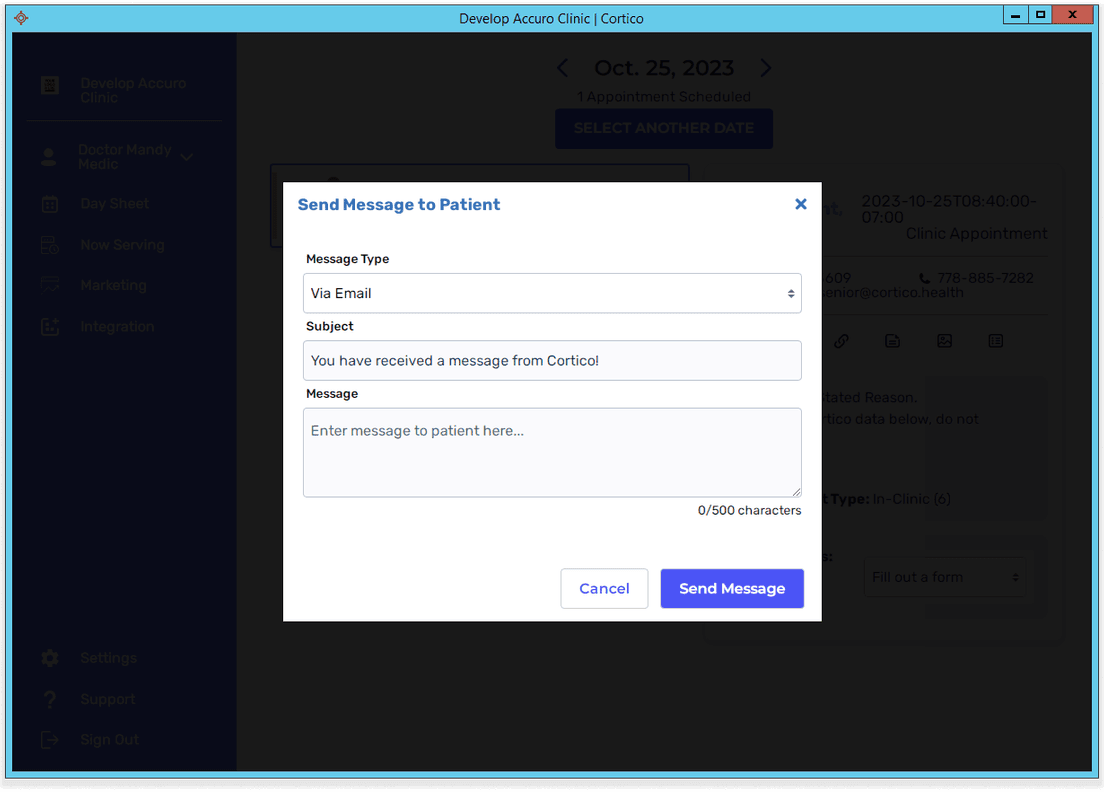The height and width of the screenshot is (792, 1104).
Task: Expand the Doctor Mandy Medic chevron
Action: [186, 157]
